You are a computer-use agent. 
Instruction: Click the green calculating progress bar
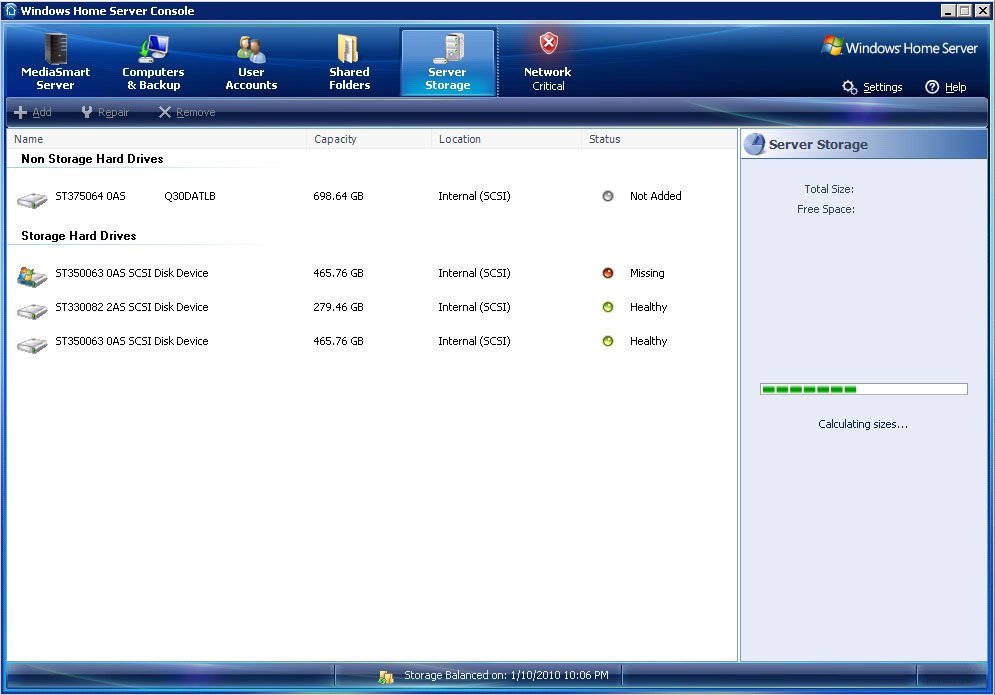864,389
